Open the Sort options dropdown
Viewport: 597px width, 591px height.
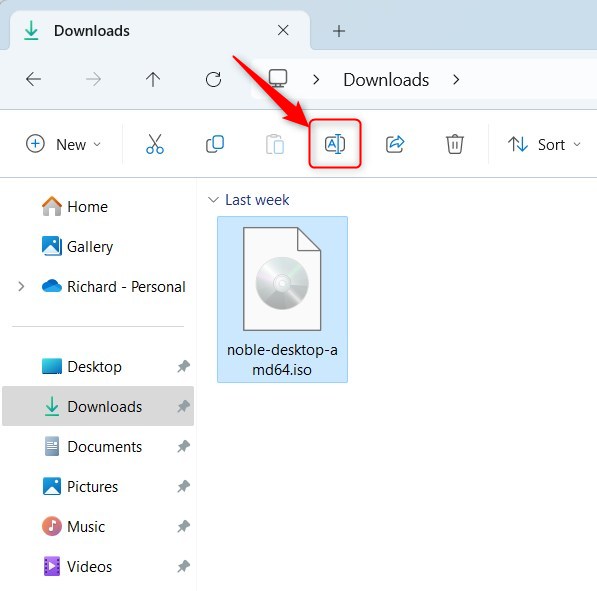544,144
